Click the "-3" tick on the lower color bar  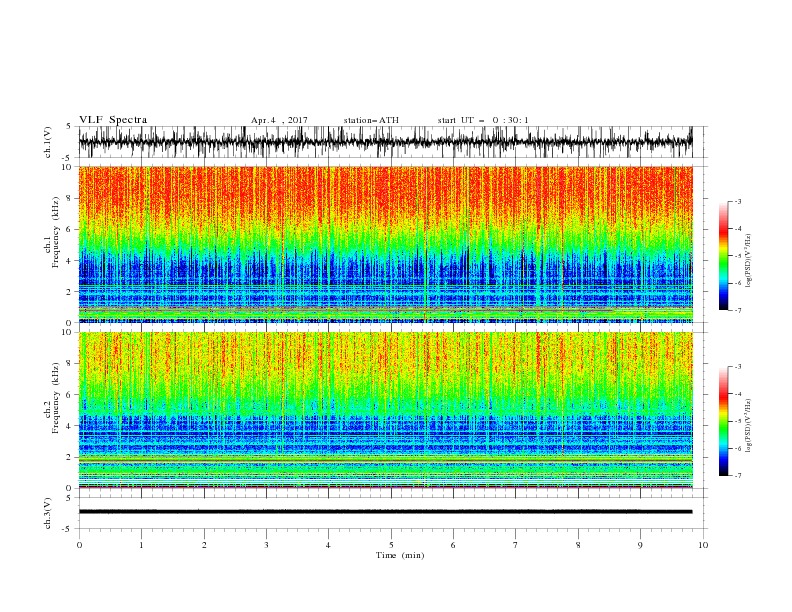coord(737,367)
